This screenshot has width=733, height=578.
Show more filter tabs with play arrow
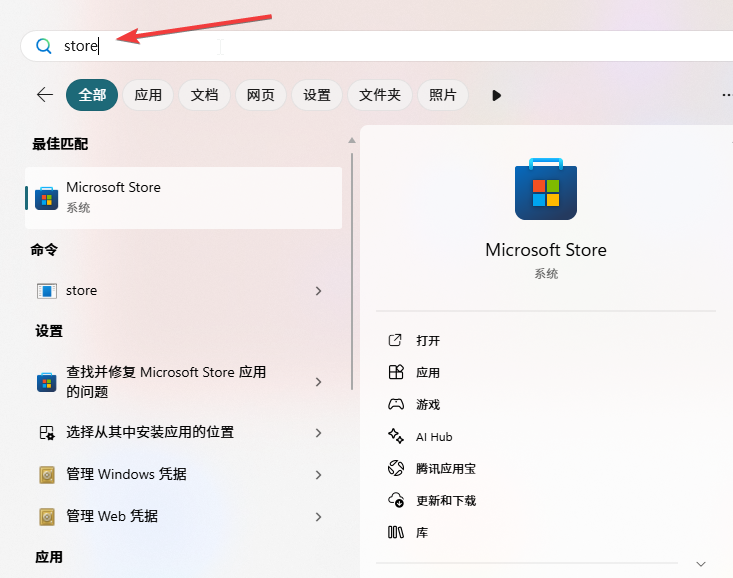496,95
